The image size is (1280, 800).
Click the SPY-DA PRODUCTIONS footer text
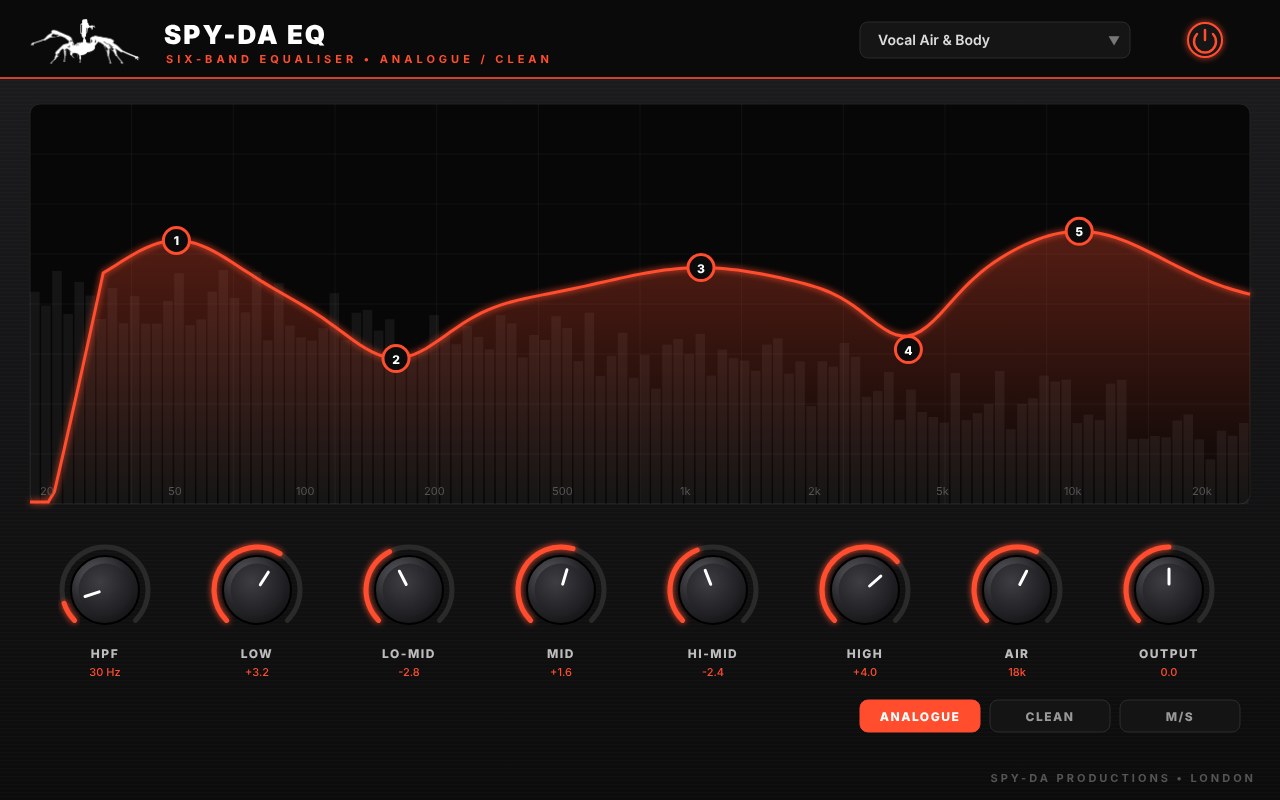coord(1122,778)
